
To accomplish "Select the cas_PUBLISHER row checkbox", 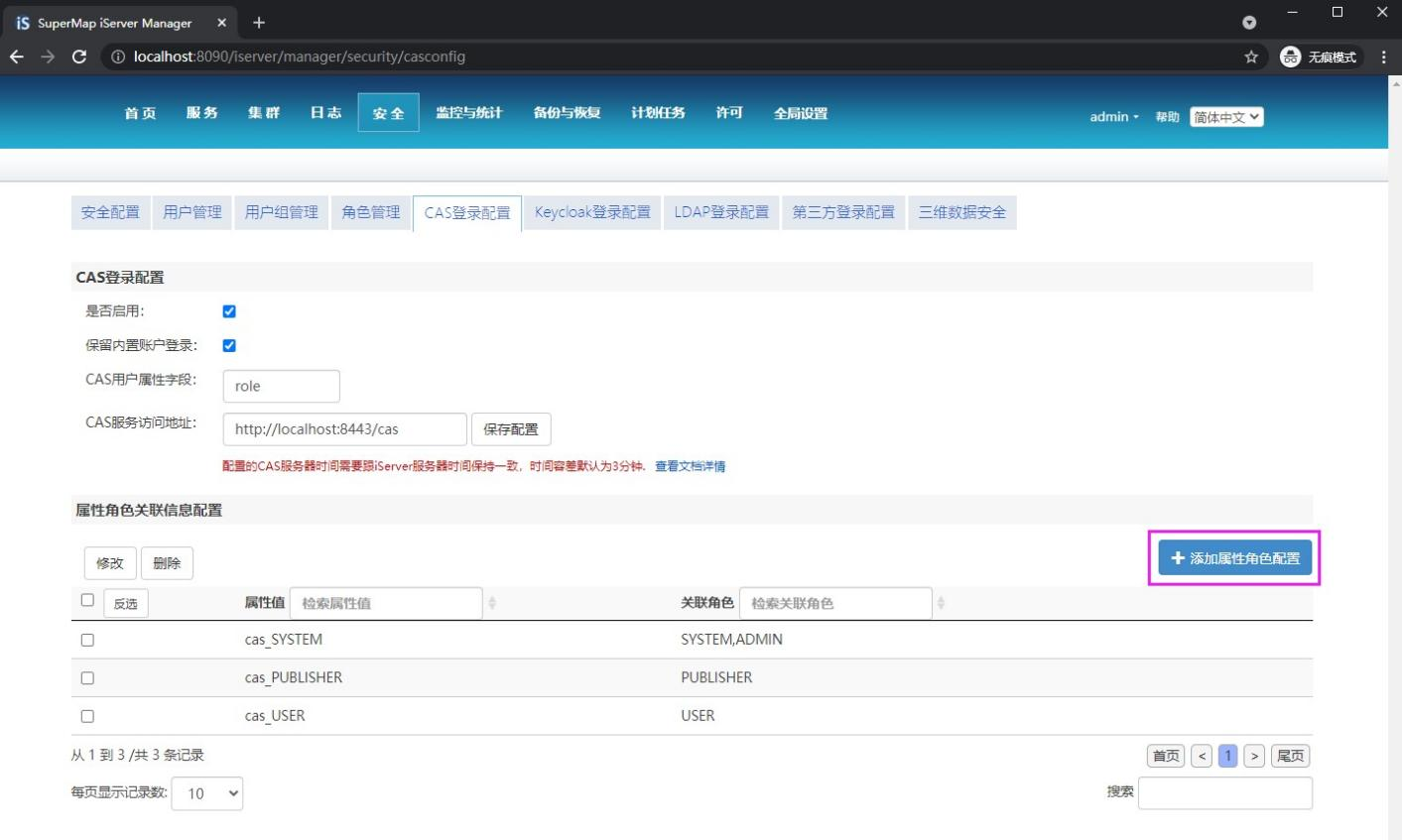I will tap(87, 678).
